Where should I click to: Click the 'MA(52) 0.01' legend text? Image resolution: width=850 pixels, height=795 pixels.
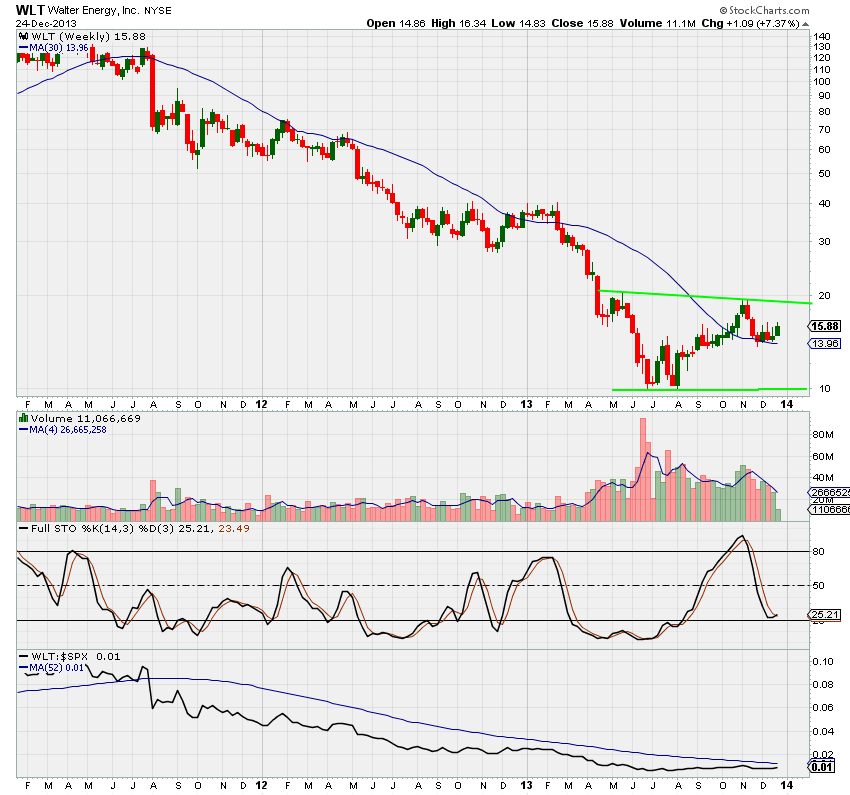tap(56, 668)
